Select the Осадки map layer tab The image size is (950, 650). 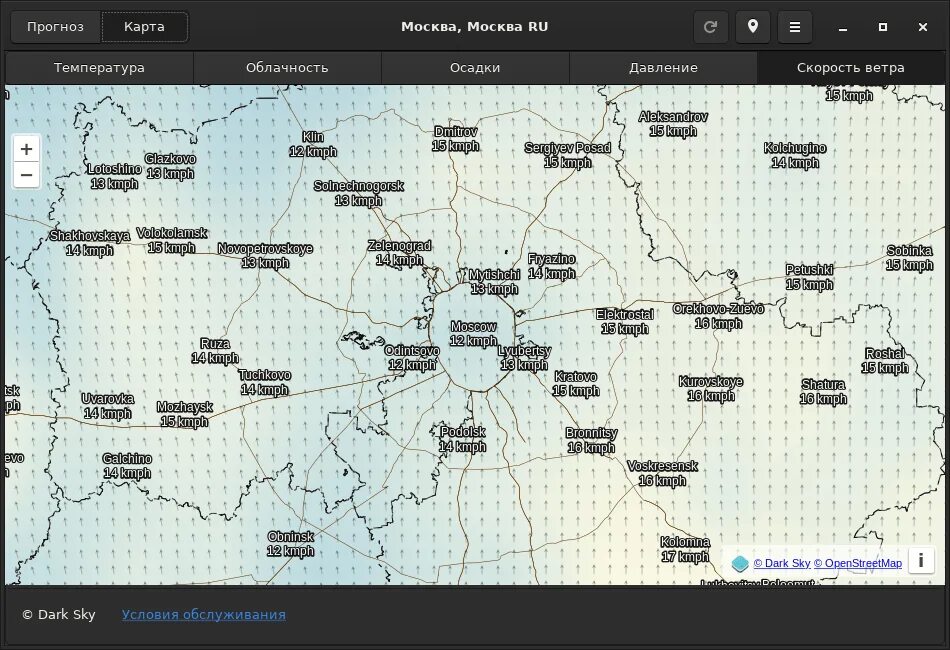pos(475,68)
